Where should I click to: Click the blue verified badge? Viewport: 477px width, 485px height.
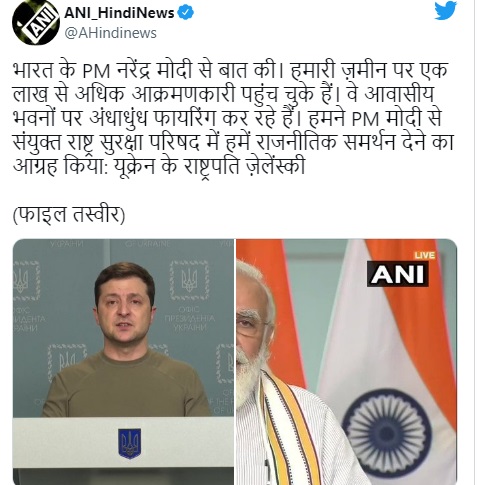point(186,13)
